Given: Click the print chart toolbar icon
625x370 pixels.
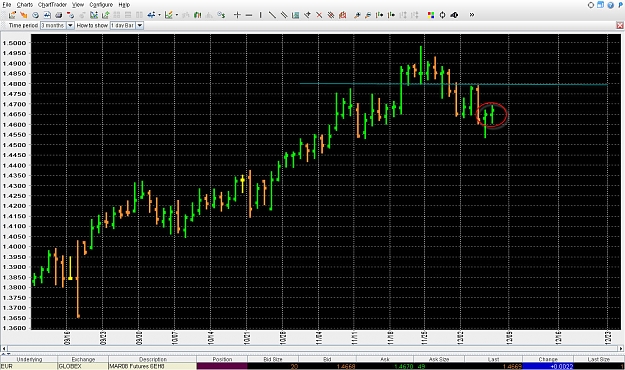Looking at the screenshot, I should point(59,15).
